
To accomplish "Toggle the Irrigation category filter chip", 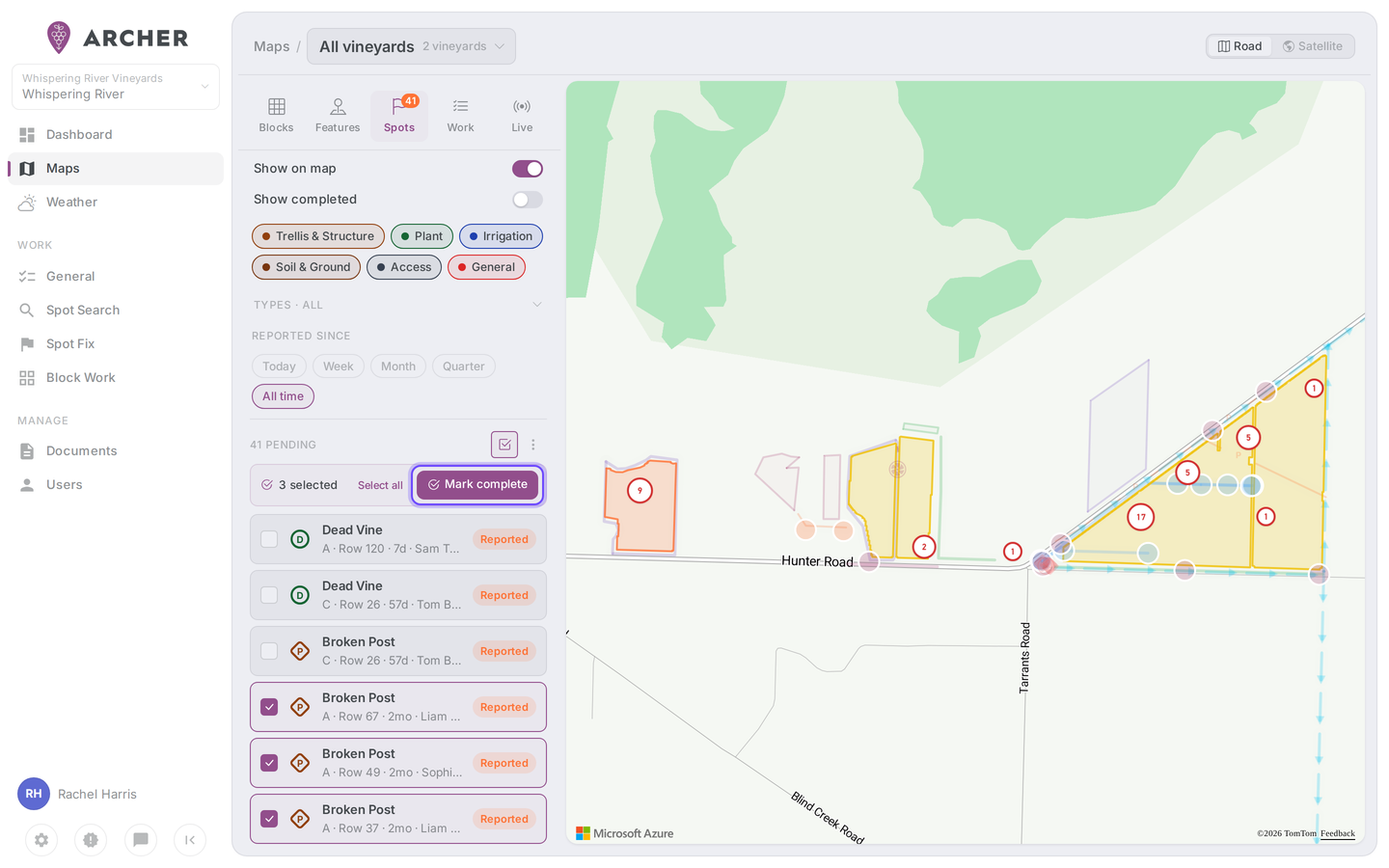I will coord(501,236).
